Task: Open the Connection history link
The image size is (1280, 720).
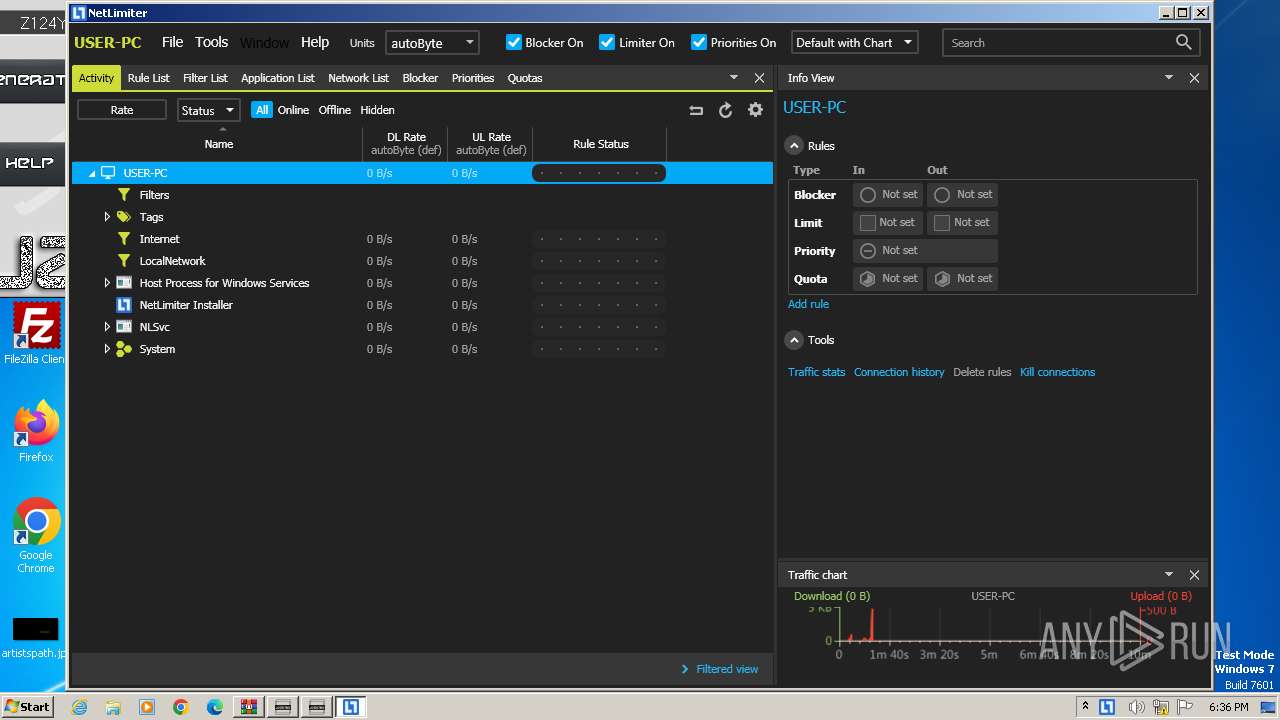Action: click(899, 372)
